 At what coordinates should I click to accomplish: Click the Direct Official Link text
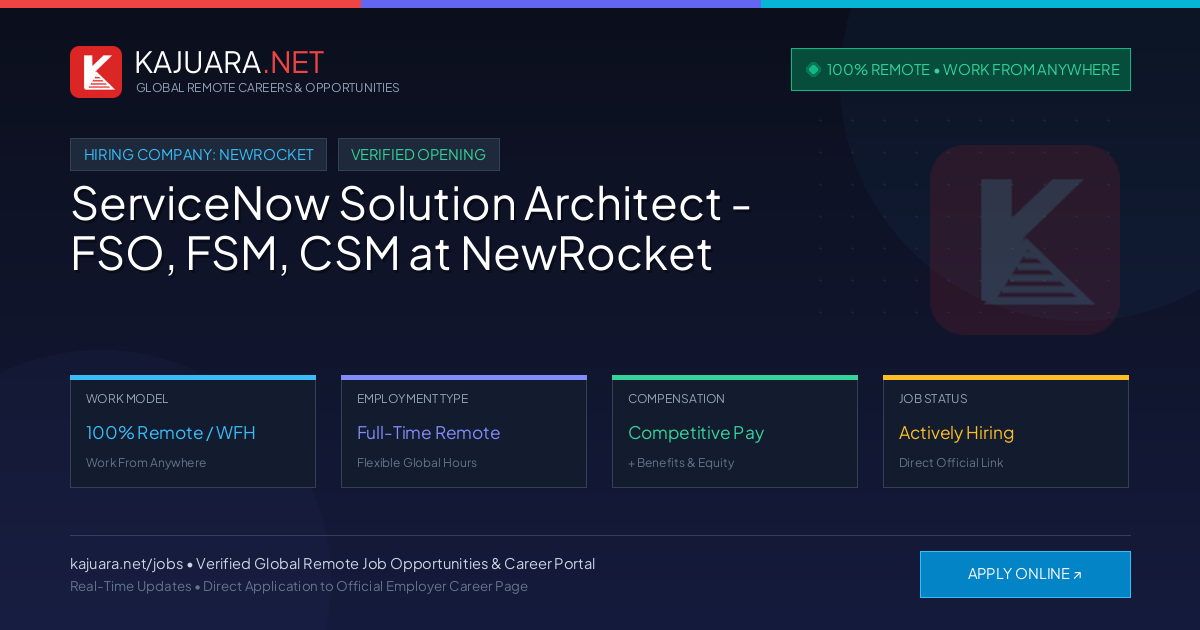(x=951, y=463)
